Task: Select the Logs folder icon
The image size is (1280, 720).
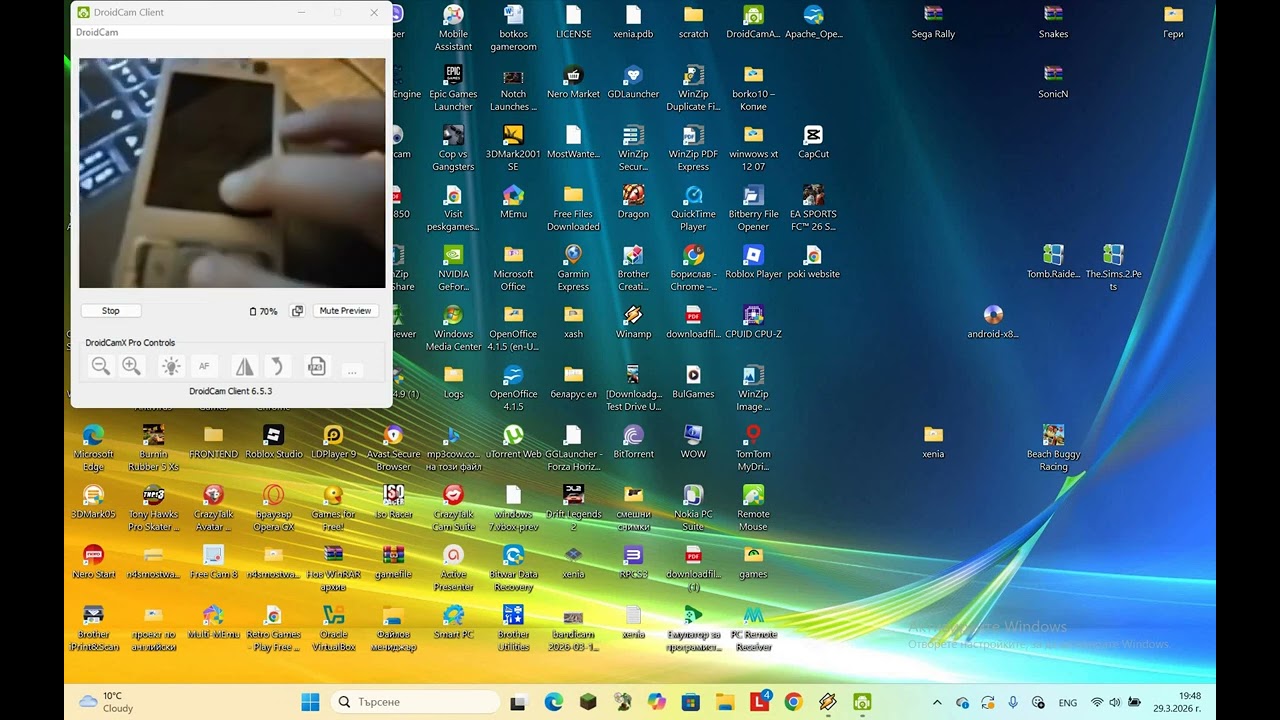Action: (453, 382)
